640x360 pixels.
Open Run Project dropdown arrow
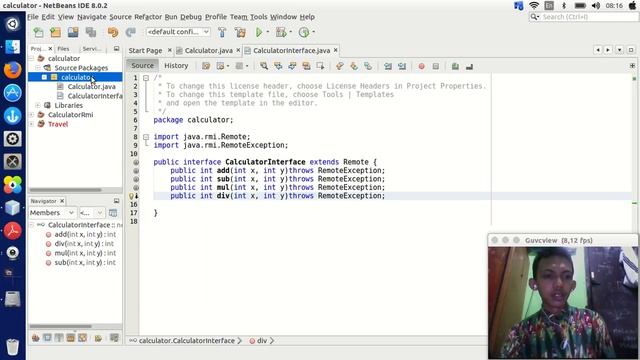coord(268,32)
